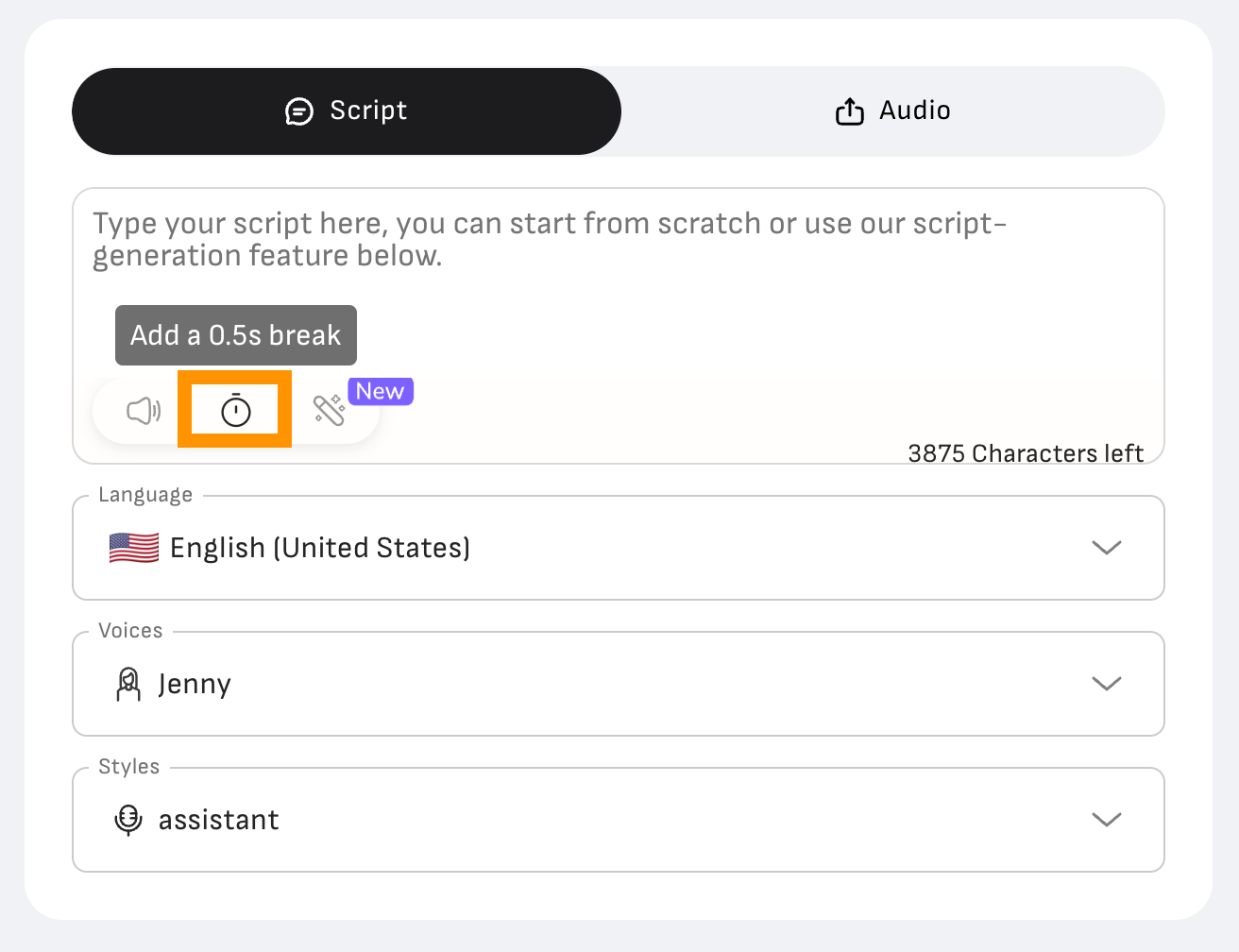Image resolution: width=1239 pixels, height=952 pixels.
Task: Click the speech bubble icon on Script tab
Action: point(298,111)
